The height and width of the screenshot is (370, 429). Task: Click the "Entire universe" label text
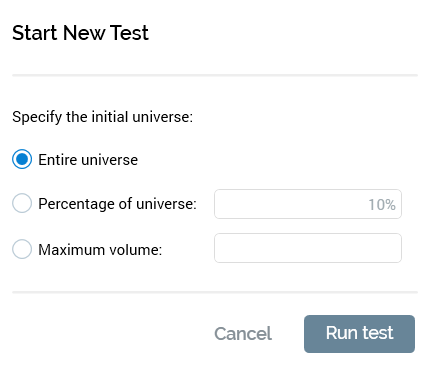pos(88,160)
